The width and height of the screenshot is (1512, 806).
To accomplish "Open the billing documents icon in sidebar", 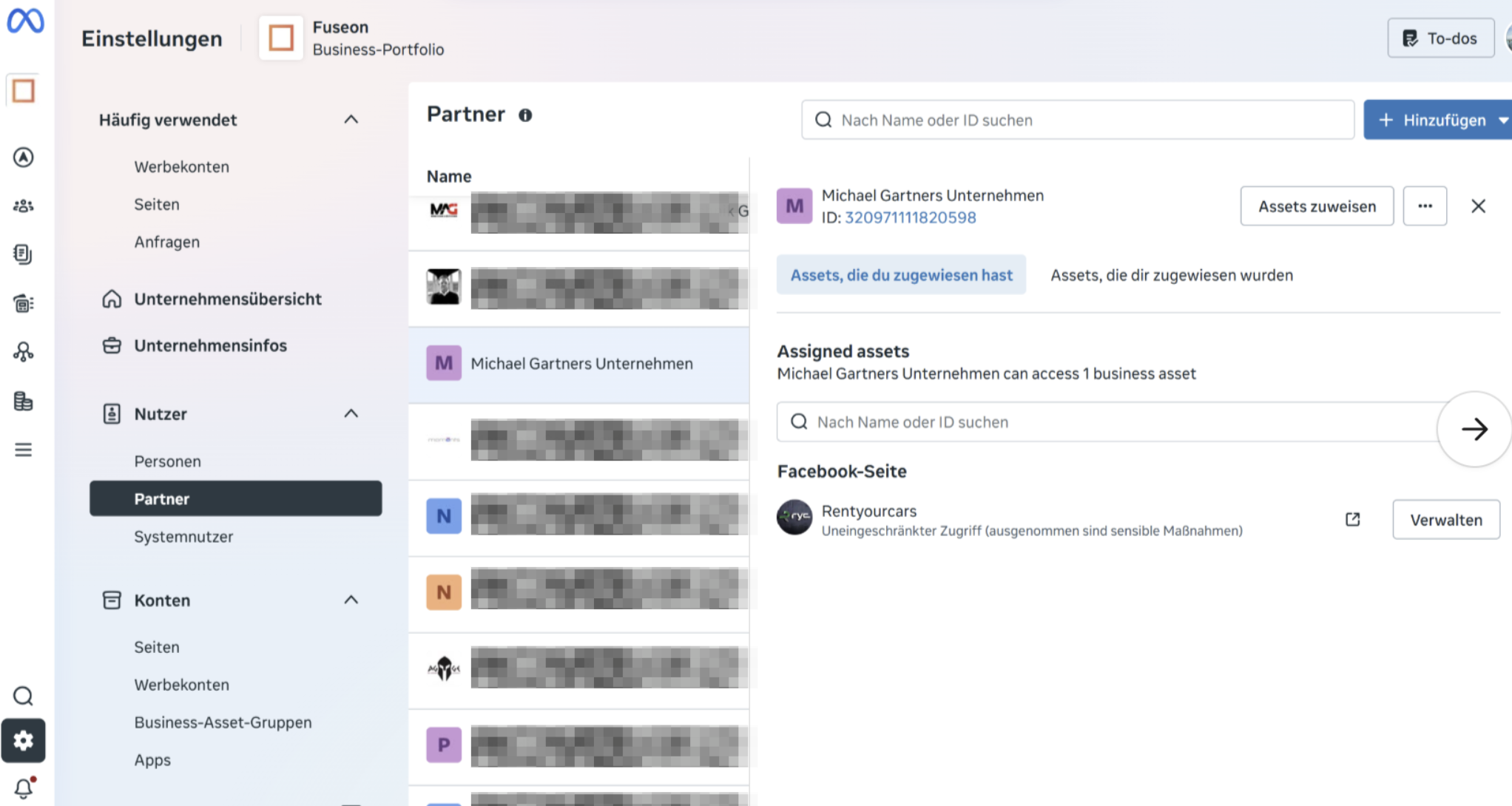I will coord(24,254).
